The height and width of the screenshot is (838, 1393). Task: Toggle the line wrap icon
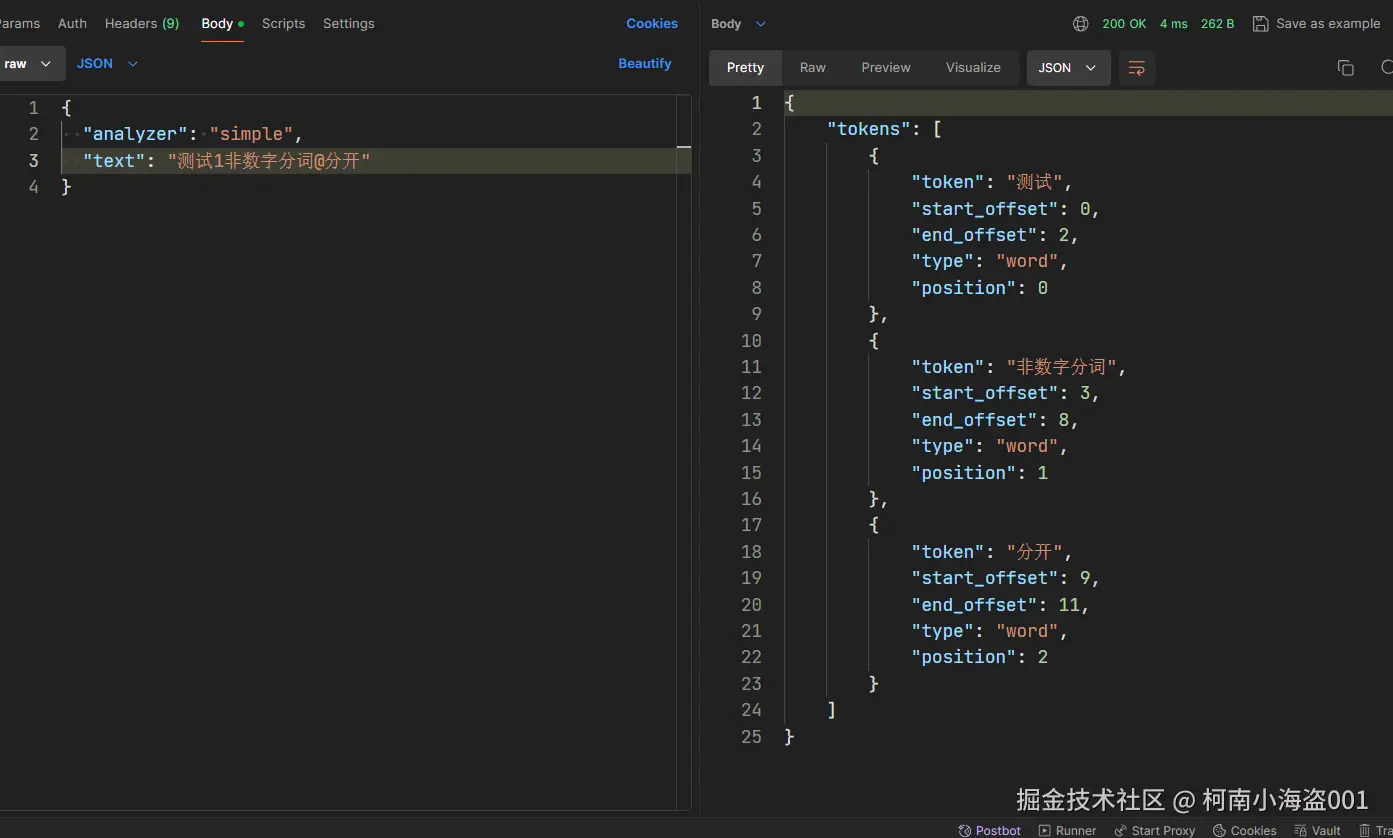(1137, 67)
